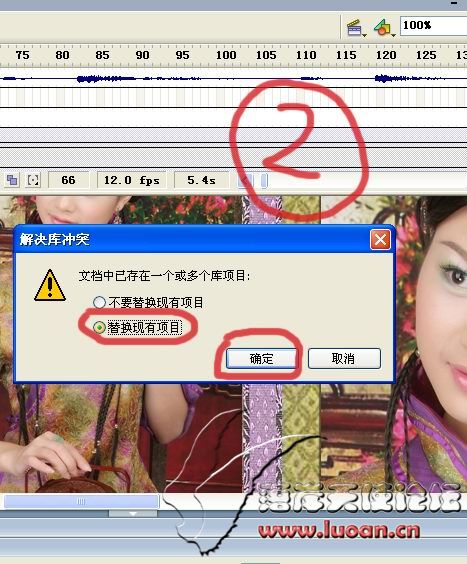Click the current frame 66 box
Viewport: 467px width, 564px height.
(68, 180)
